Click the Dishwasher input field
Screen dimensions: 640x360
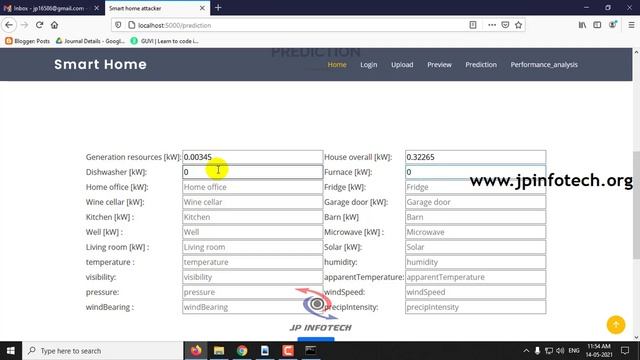coord(252,172)
